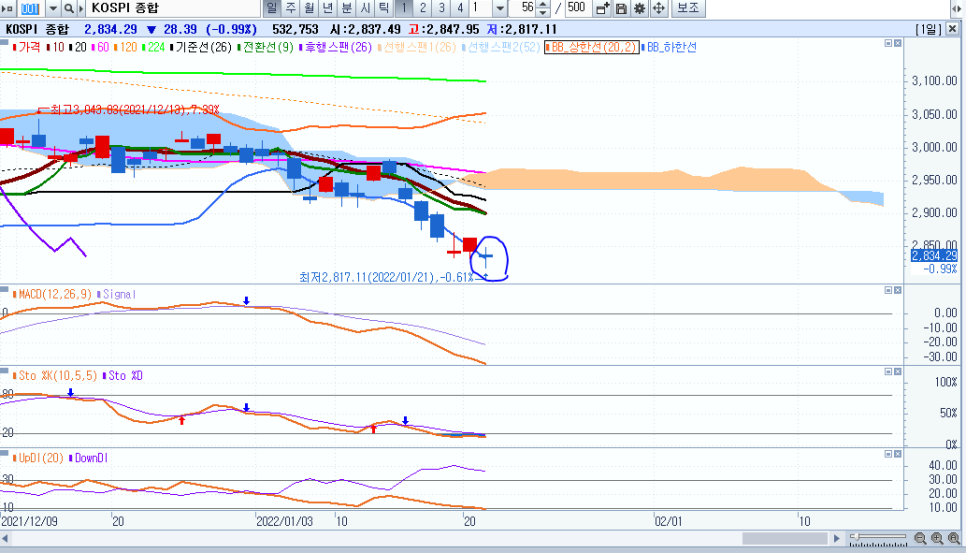Image resolution: width=966 pixels, height=553 pixels.
Task: Click the horizontal scrollbar right arrow
Action: [836, 538]
